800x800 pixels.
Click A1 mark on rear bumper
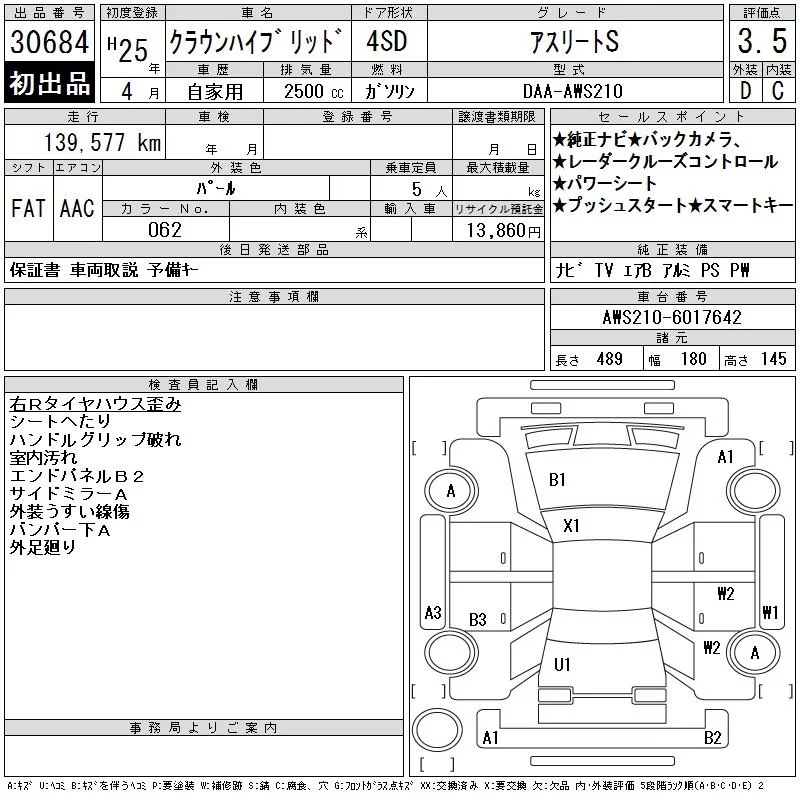pyautogui.click(x=490, y=738)
